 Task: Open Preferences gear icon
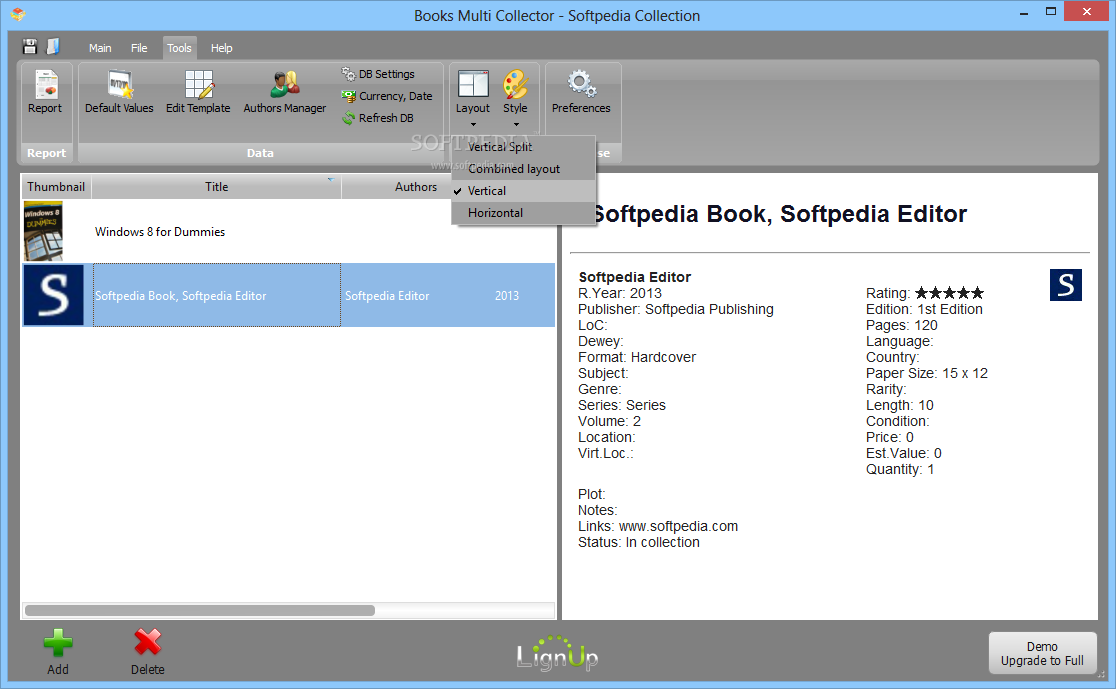click(581, 83)
